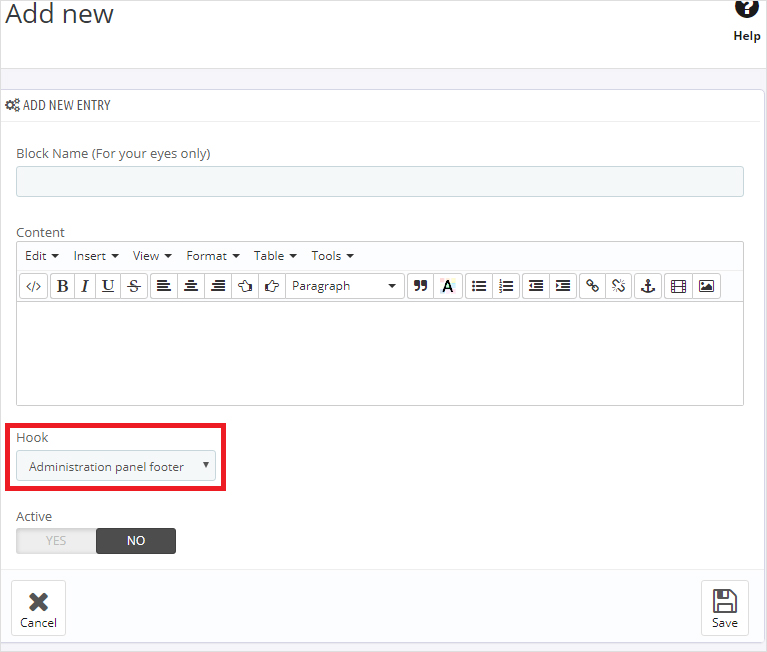The width and height of the screenshot is (767, 652).
Task: Click the insert link icon
Action: tap(592, 286)
